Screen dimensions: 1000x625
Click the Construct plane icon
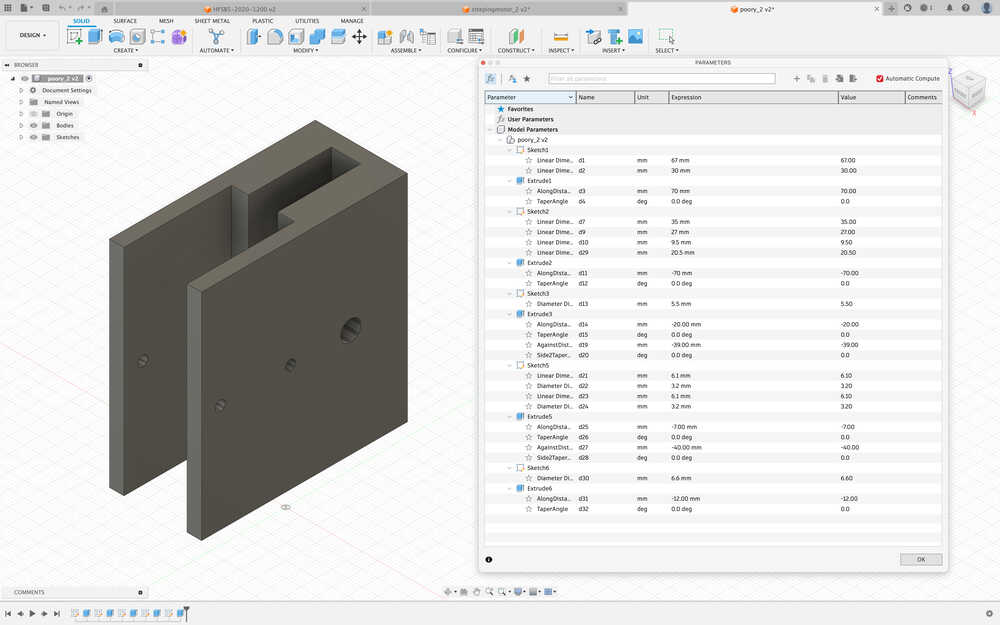point(516,36)
